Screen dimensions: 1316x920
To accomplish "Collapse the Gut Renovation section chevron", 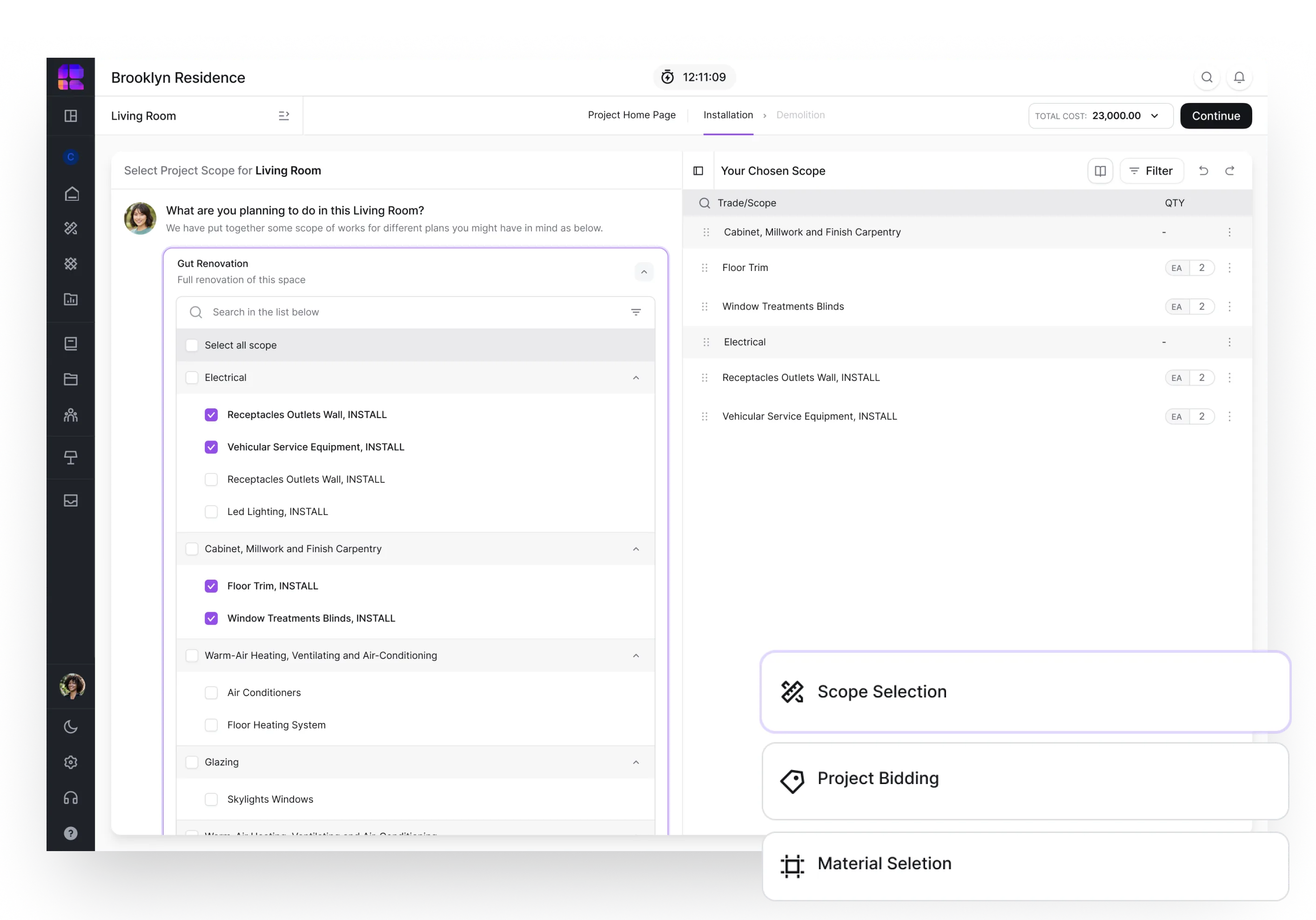I will [x=644, y=272].
